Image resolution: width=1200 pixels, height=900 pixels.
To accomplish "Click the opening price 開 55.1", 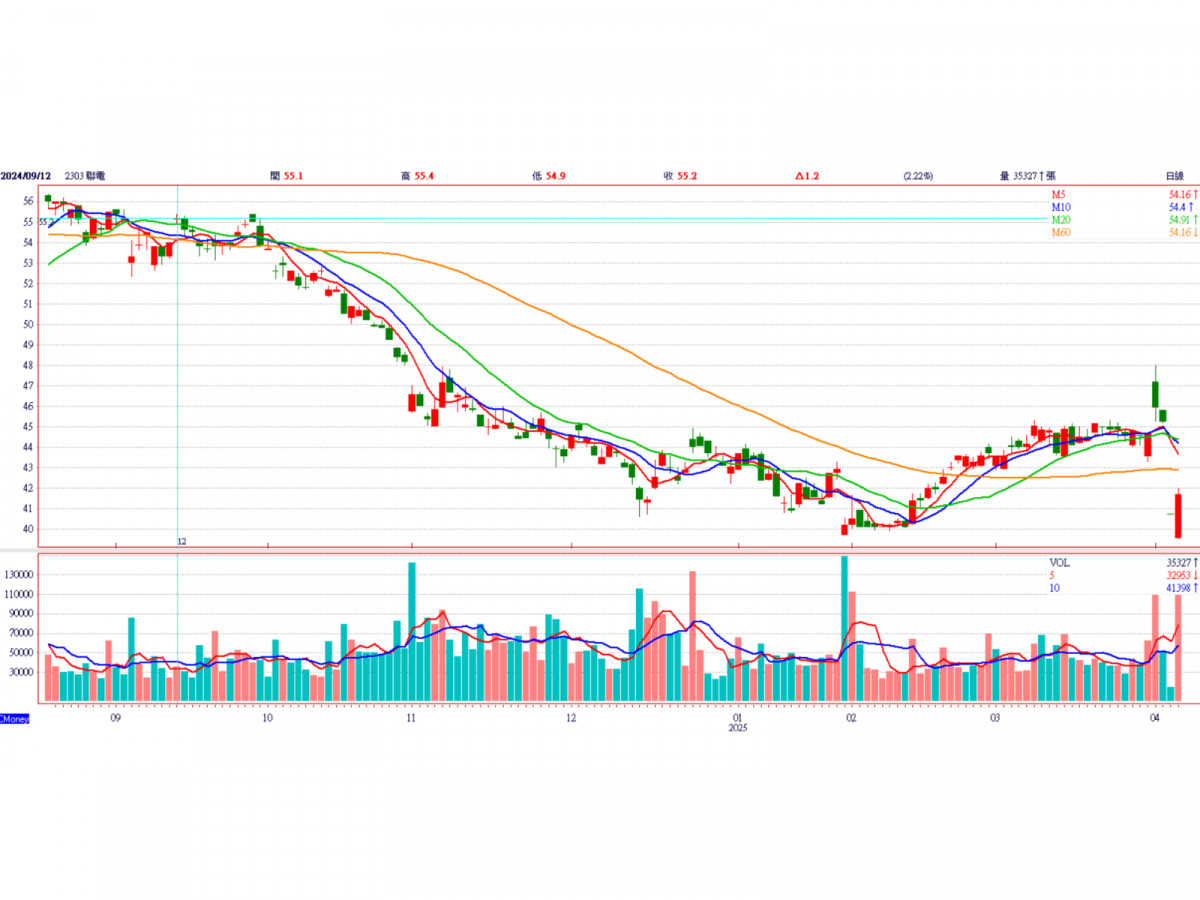I will 286,176.
